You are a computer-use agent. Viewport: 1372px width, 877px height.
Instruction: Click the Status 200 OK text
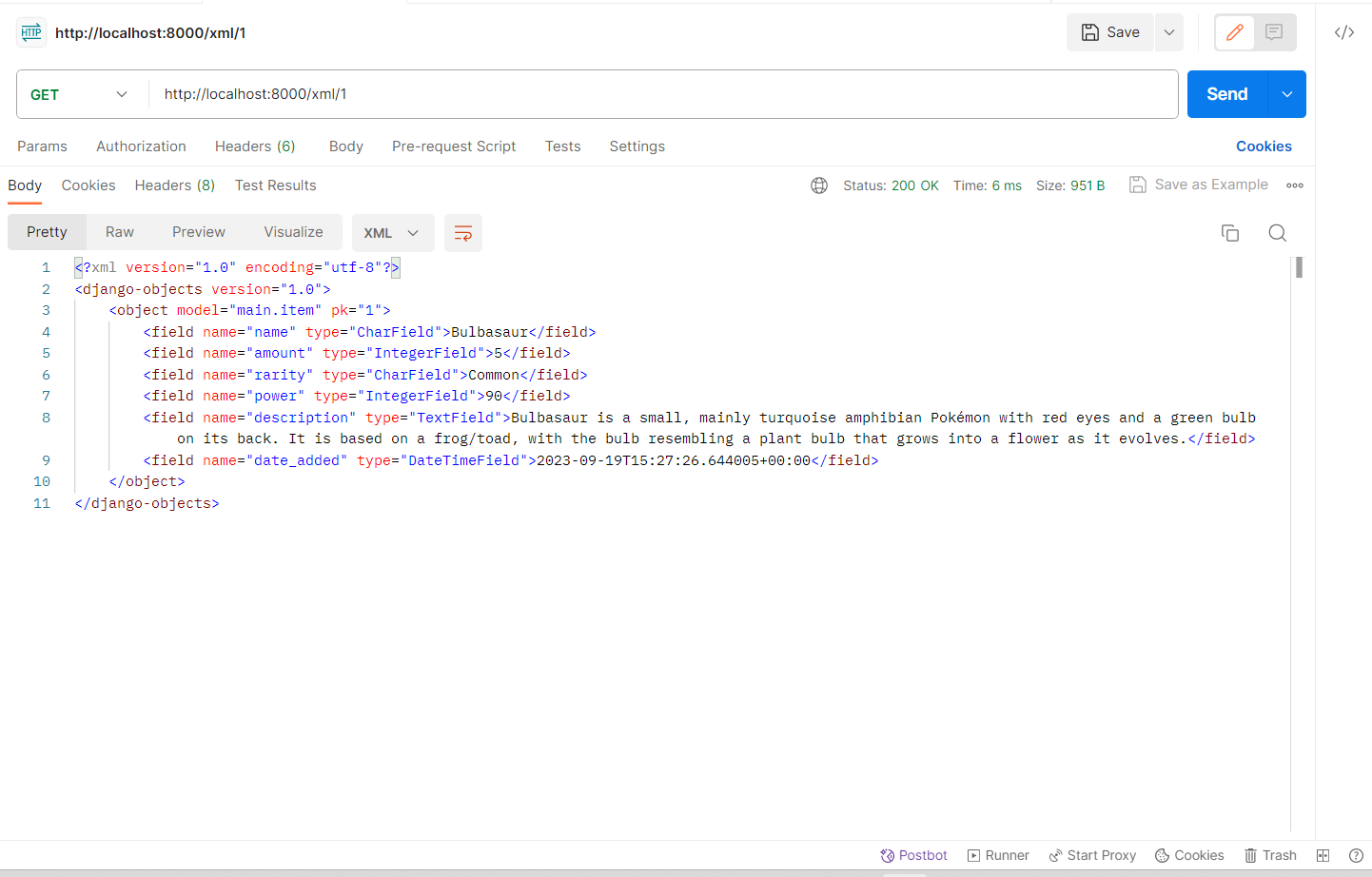pyautogui.click(x=891, y=185)
